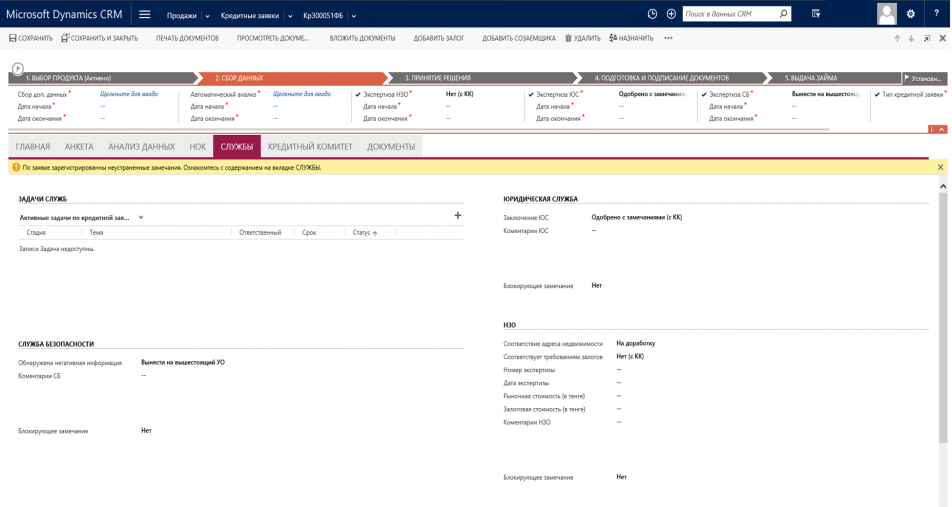The image size is (952, 507).
Task: Open the hamburger navigation menu
Action: (x=145, y=14)
